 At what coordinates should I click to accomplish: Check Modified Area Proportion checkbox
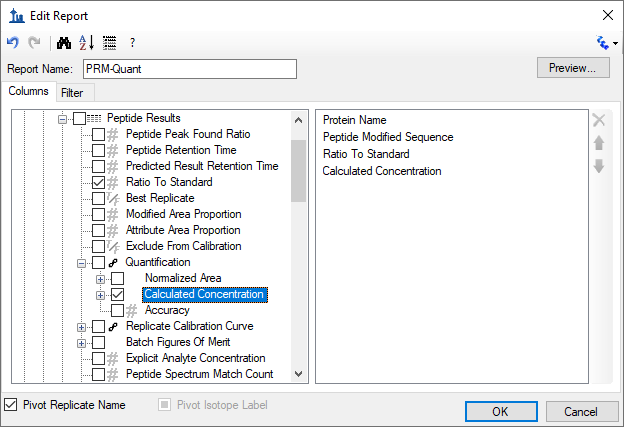(x=98, y=214)
